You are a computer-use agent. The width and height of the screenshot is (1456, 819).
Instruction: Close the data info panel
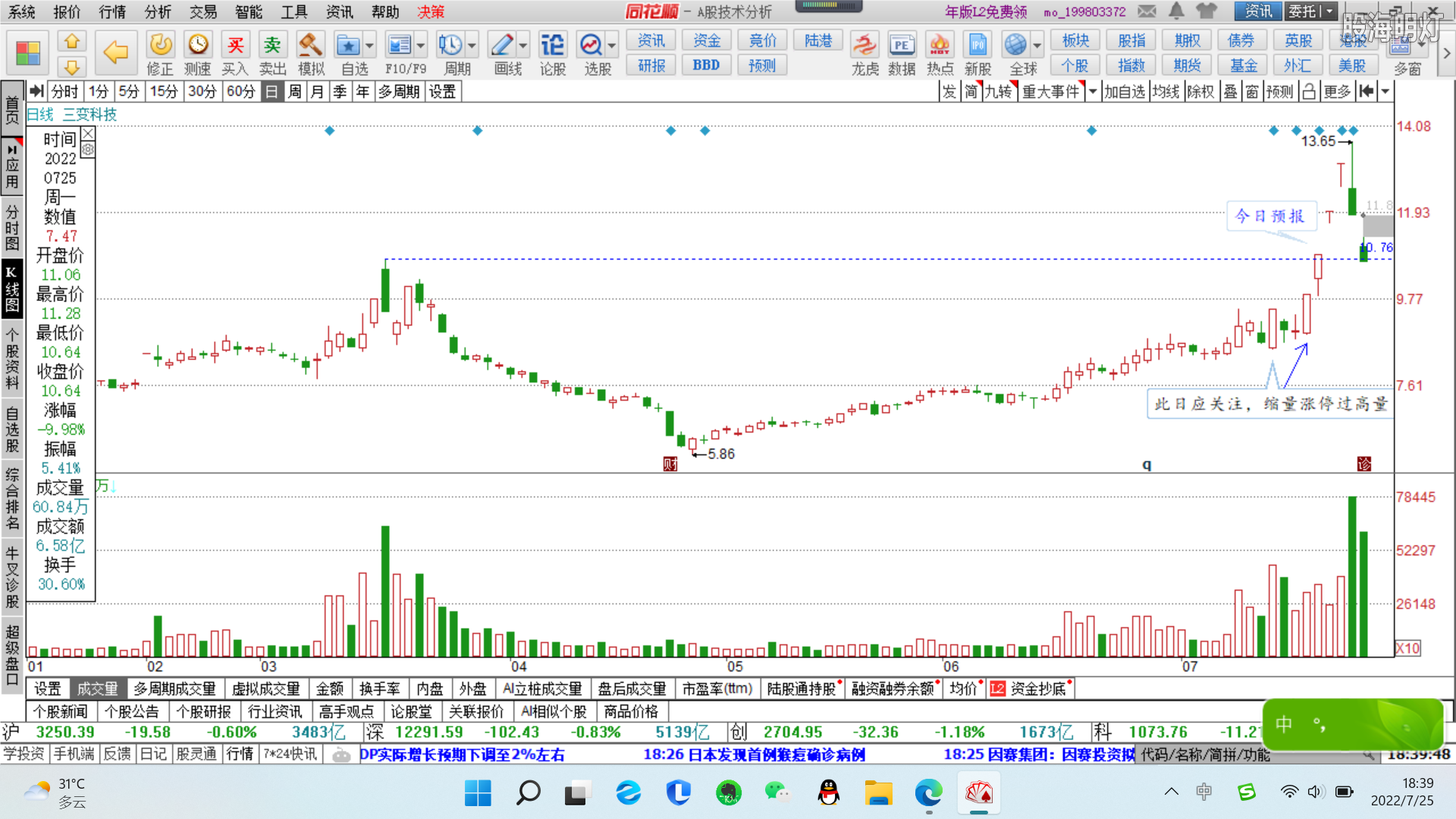(88, 133)
